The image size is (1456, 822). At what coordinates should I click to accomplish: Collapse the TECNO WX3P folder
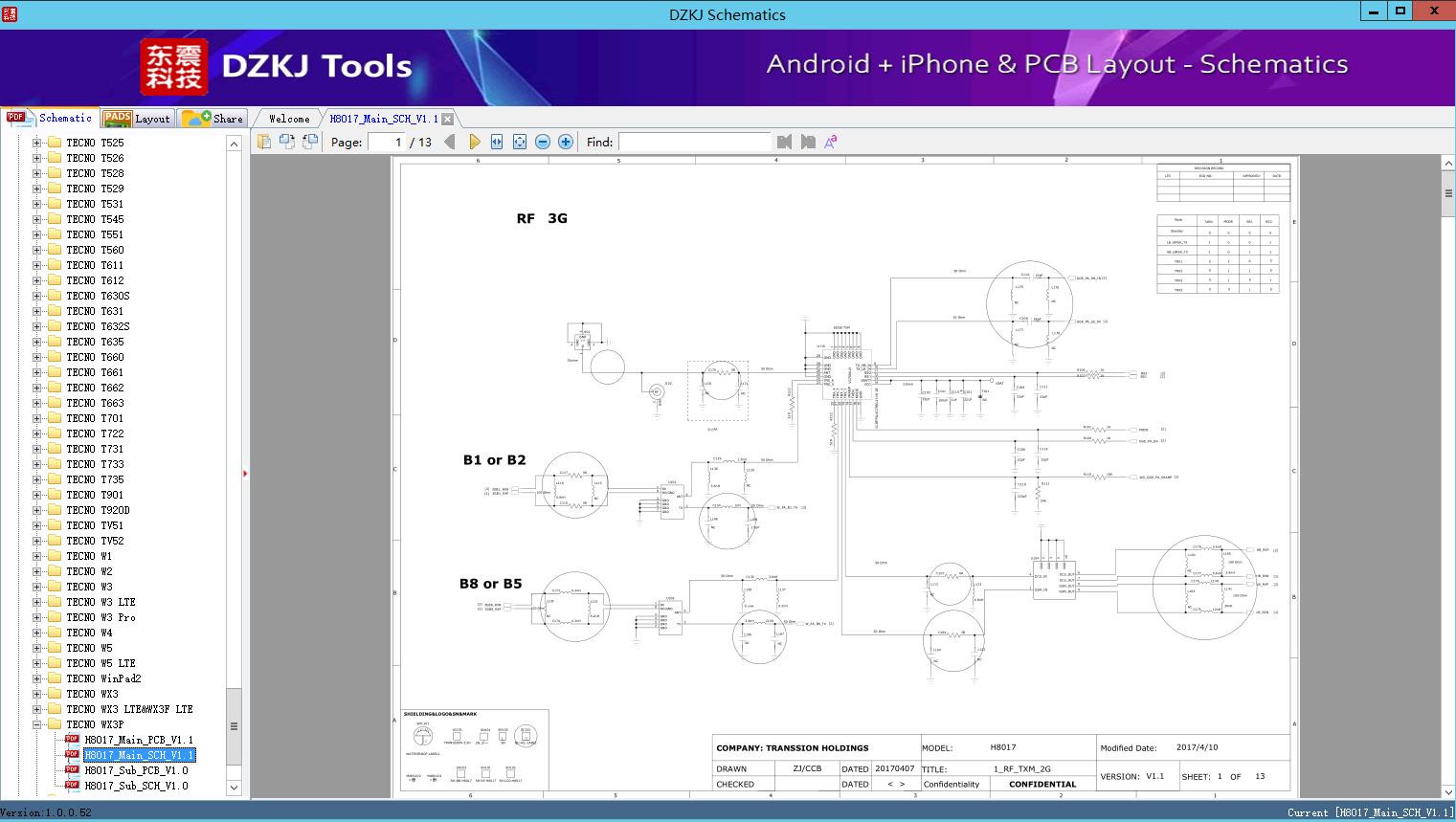(x=37, y=724)
